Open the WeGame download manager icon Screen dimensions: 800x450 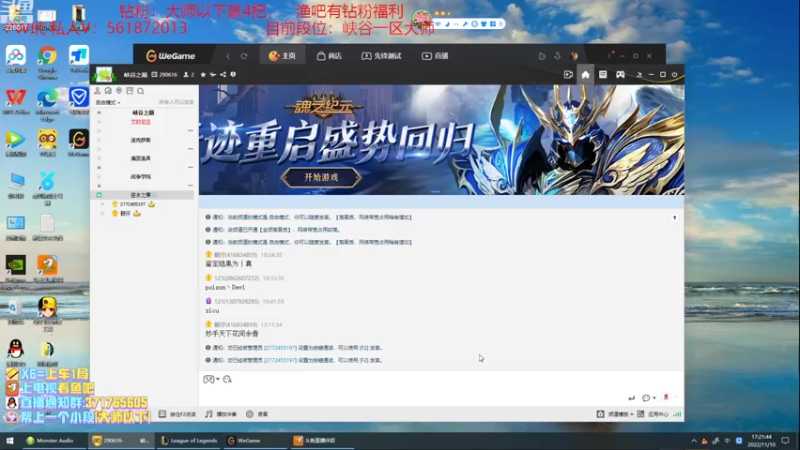(x=557, y=56)
